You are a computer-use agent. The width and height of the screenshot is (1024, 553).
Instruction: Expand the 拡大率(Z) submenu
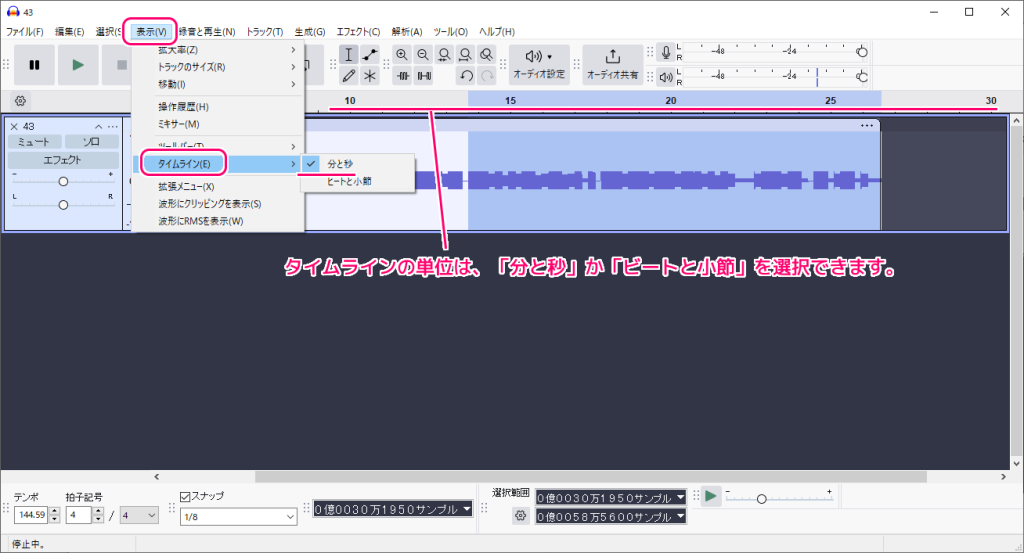pos(217,50)
